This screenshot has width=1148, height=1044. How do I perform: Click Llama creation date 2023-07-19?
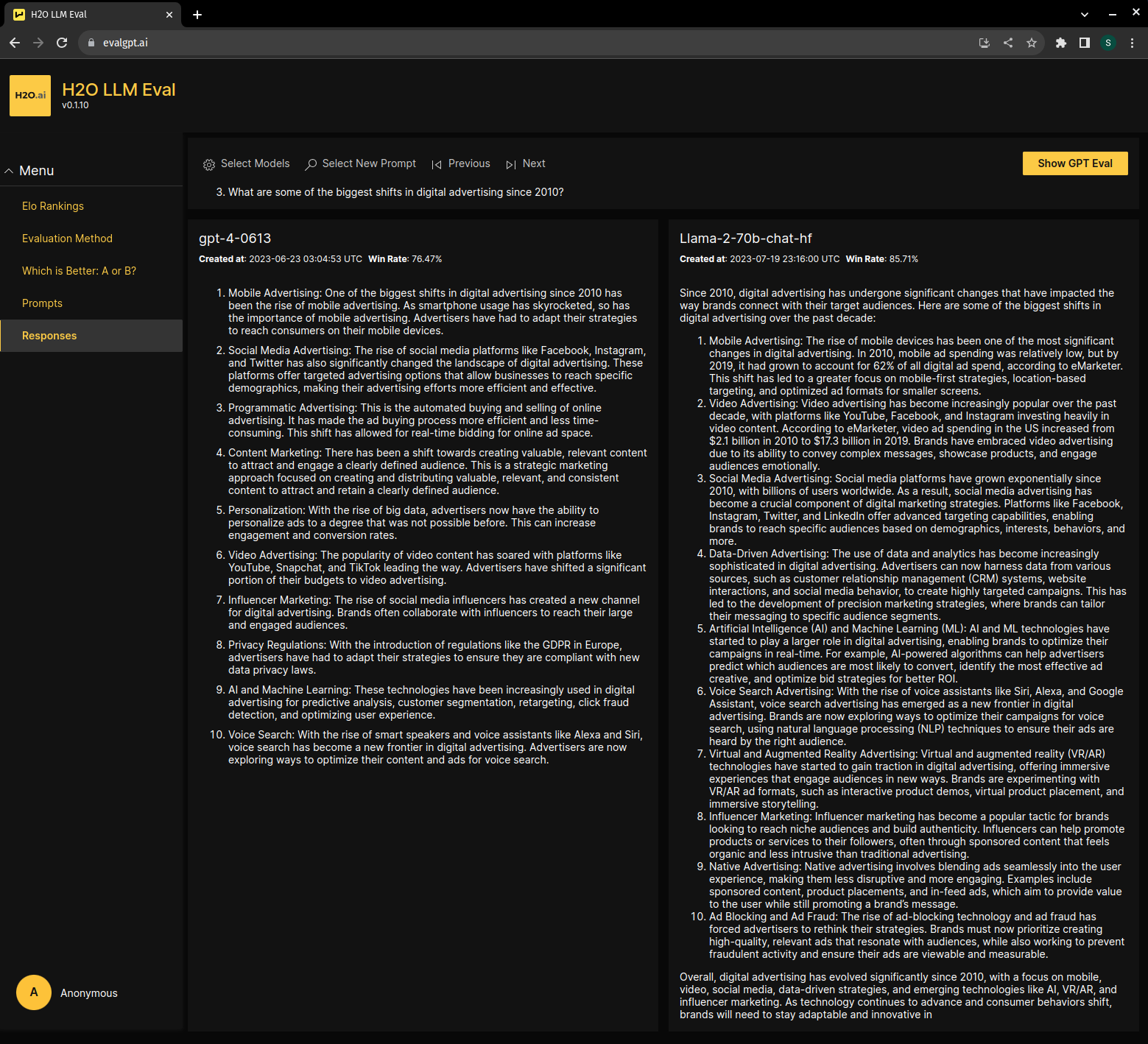click(784, 259)
